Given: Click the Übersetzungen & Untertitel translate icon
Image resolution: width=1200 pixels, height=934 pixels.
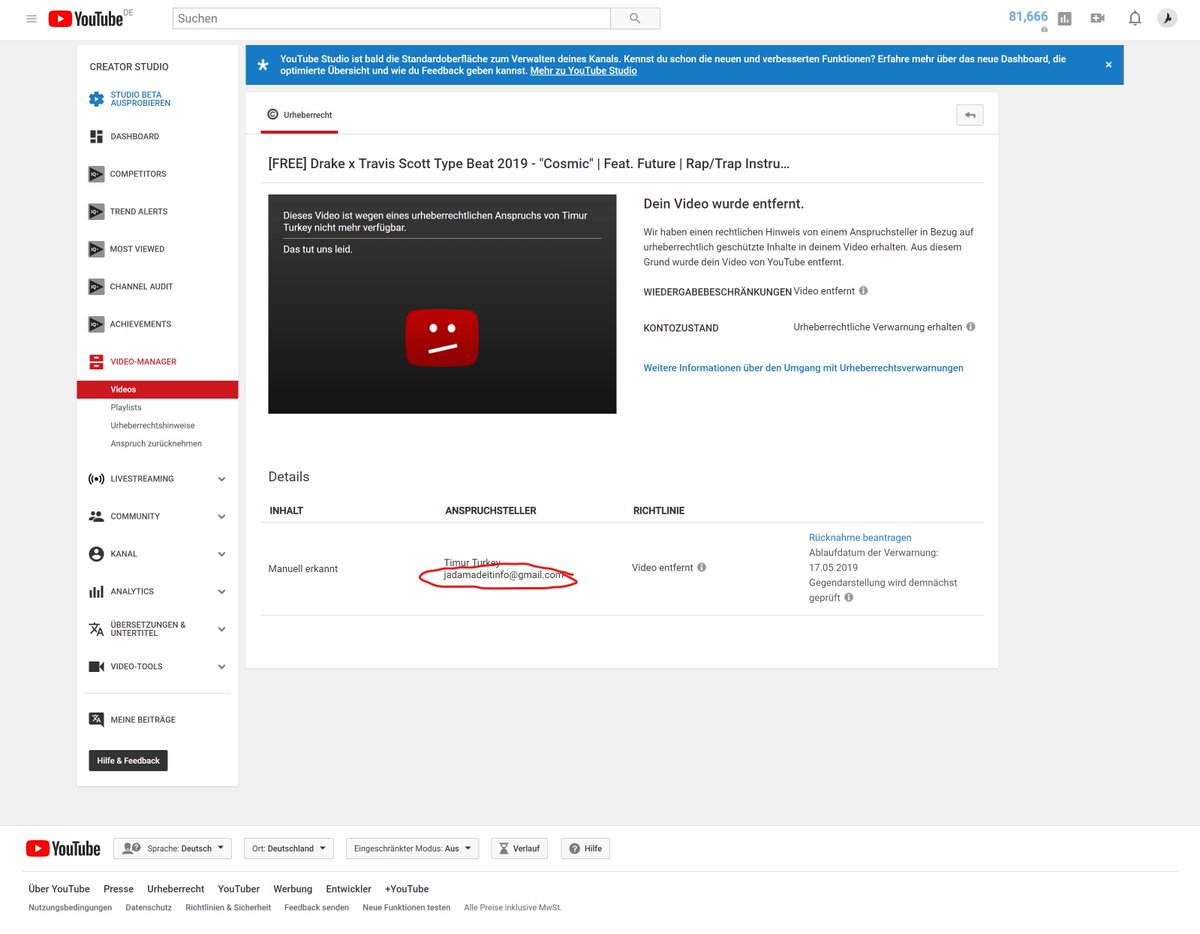Looking at the screenshot, I should (96, 629).
